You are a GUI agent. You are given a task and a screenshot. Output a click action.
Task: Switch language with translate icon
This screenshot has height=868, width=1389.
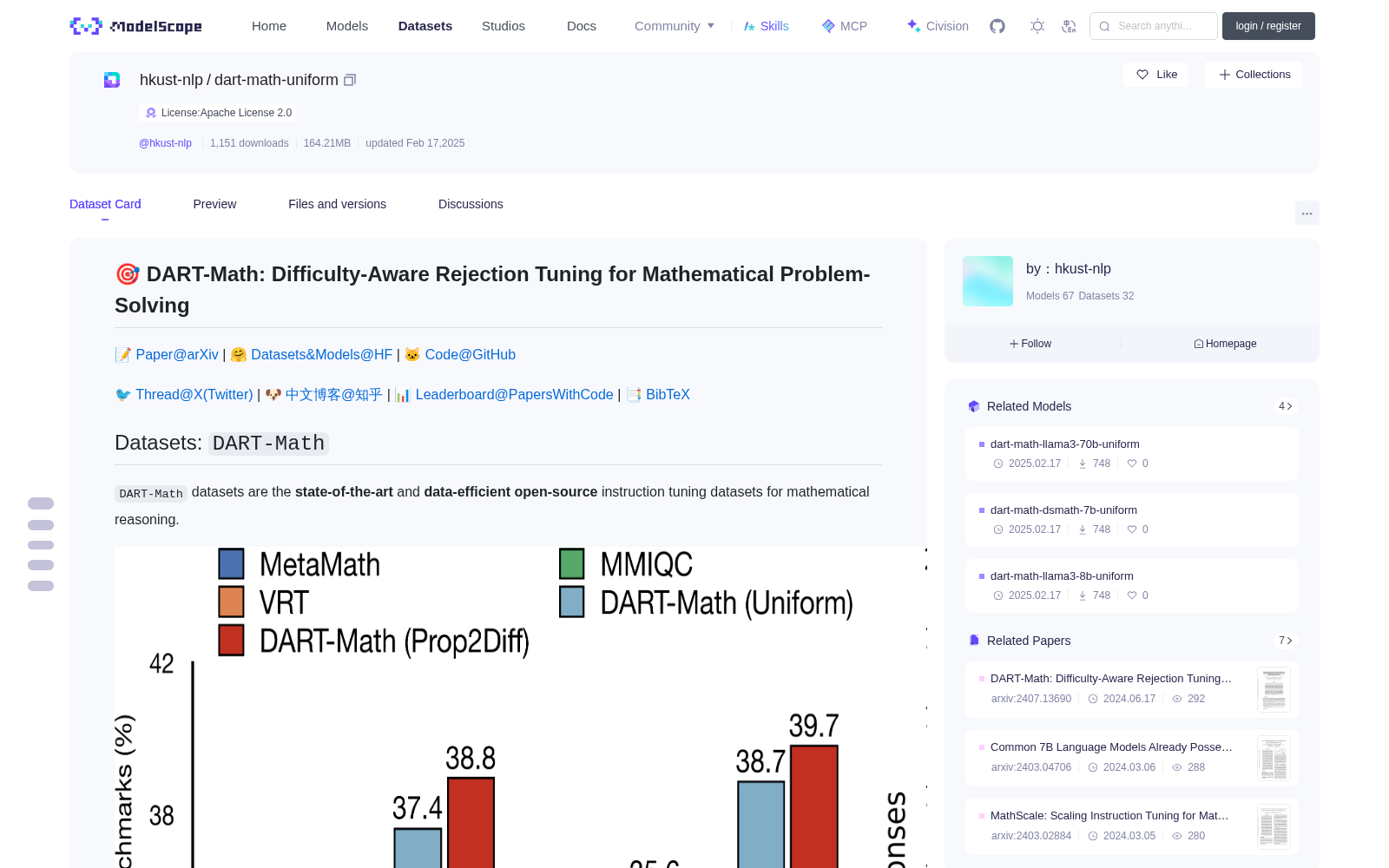pyautogui.click(x=1070, y=26)
